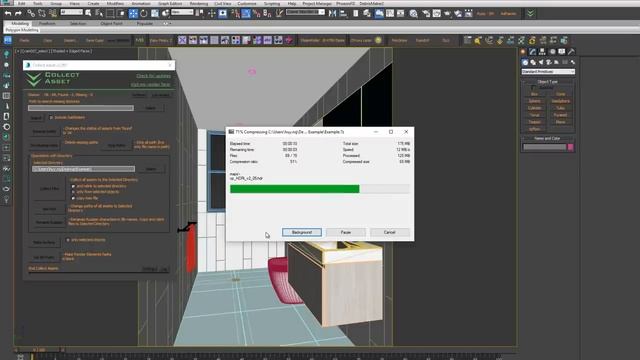This screenshot has width=640, height=360.
Task: Click the pink object color swatch
Action: (x=571, y=147)
